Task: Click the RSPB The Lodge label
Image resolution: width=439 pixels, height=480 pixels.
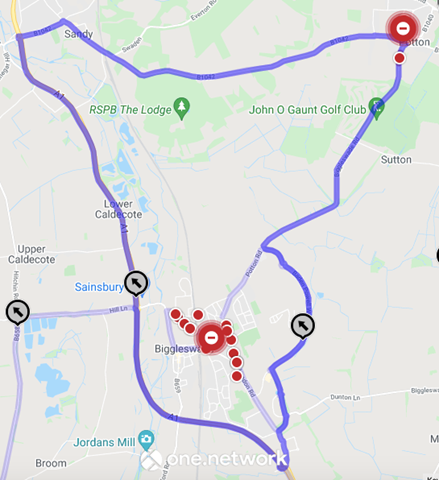Action: pos(130,110)
